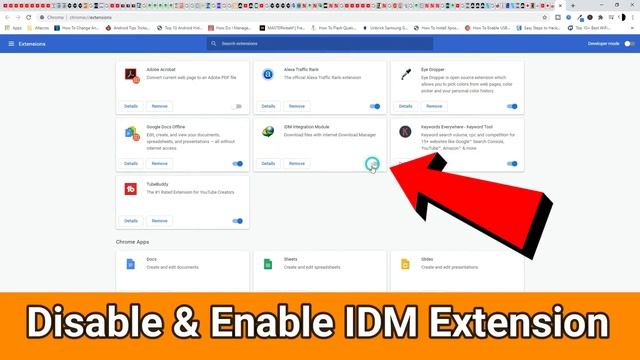The image size is (640, 360).
Task: Click the TubeBuddy extension icon
Action: coord(131,189)
